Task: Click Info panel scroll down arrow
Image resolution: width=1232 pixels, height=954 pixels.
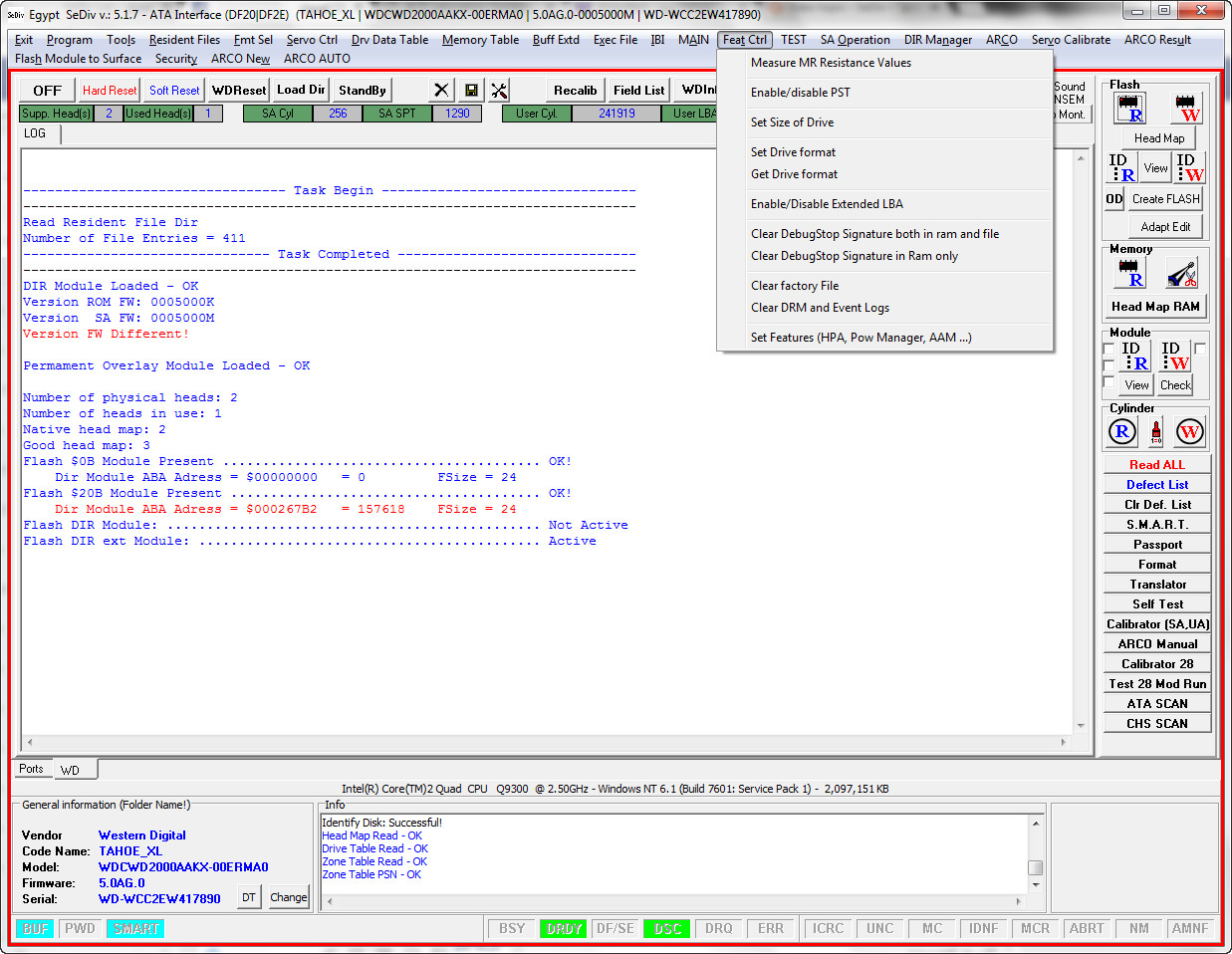Action: [1036, 884]
